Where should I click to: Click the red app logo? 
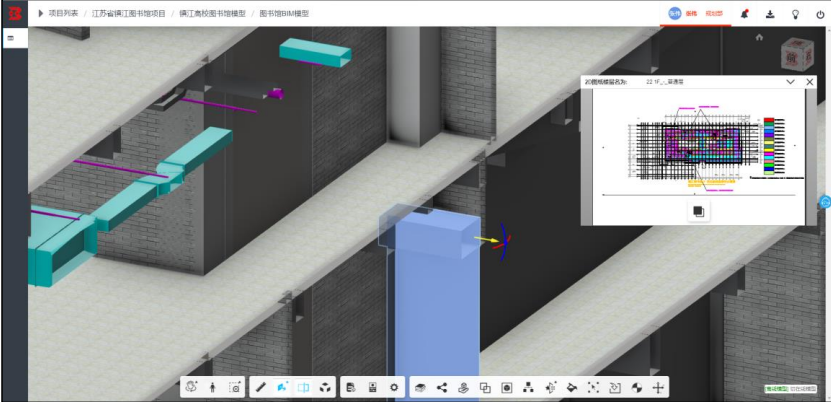coord(14,13)
